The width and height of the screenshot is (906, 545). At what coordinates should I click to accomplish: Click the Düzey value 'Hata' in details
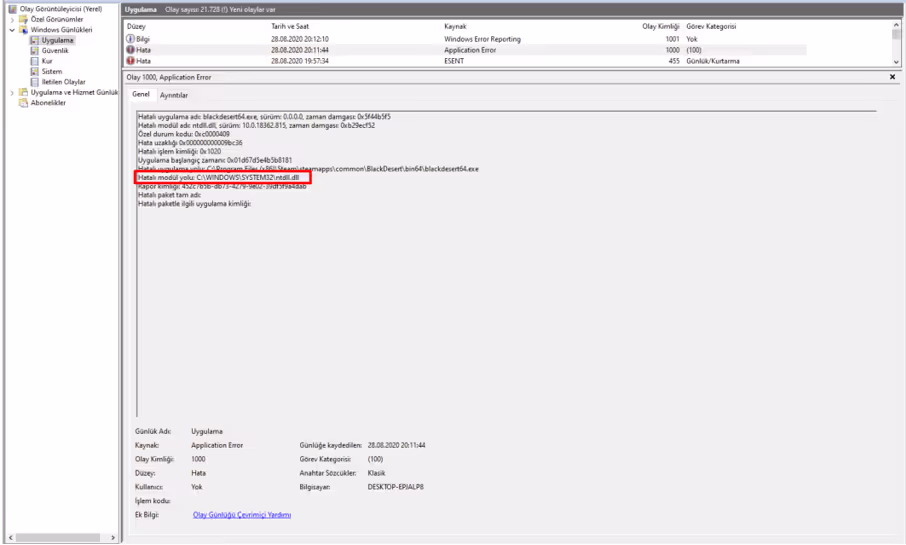[x=198, y=473]
